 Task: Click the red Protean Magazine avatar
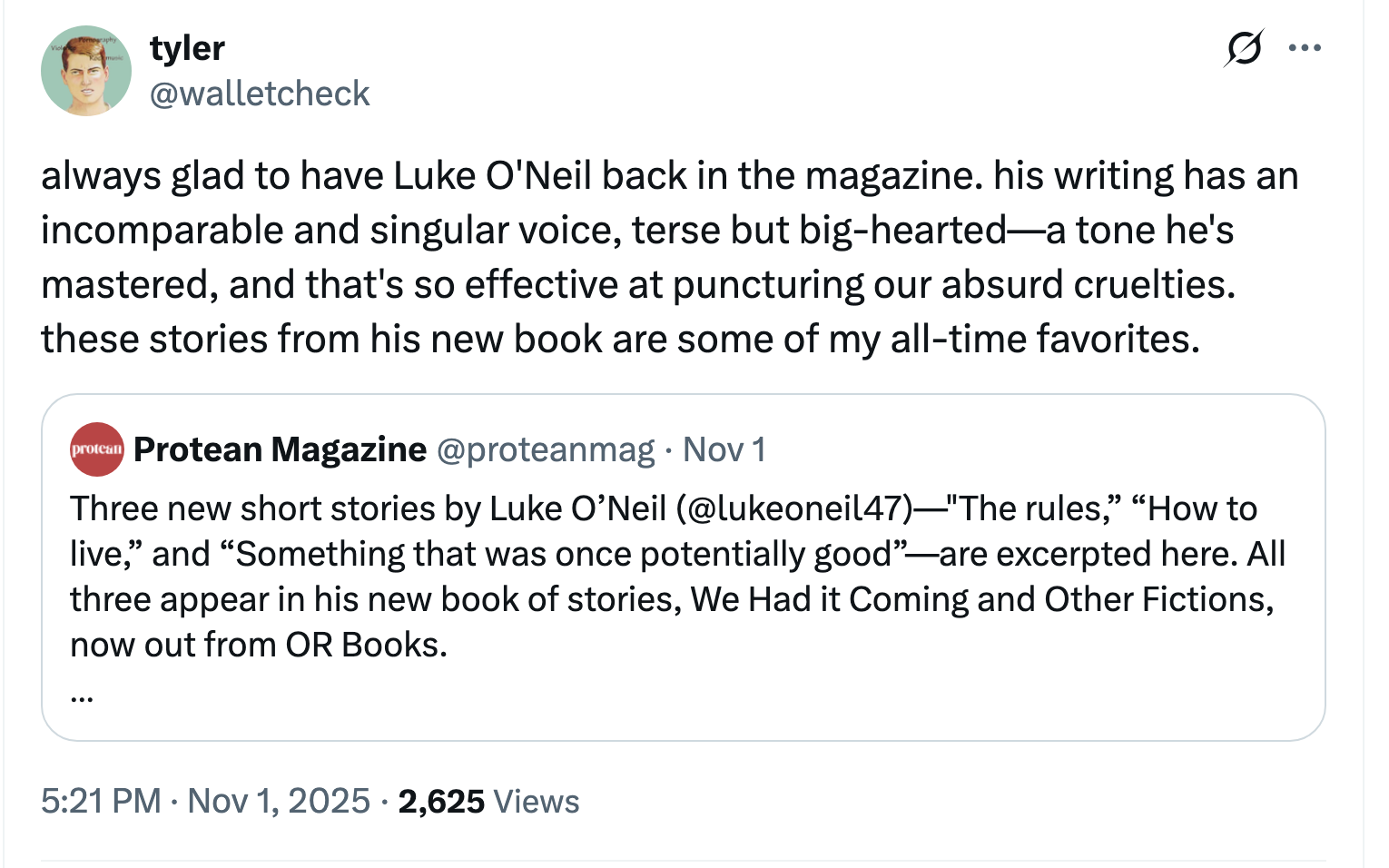[97, 449]
